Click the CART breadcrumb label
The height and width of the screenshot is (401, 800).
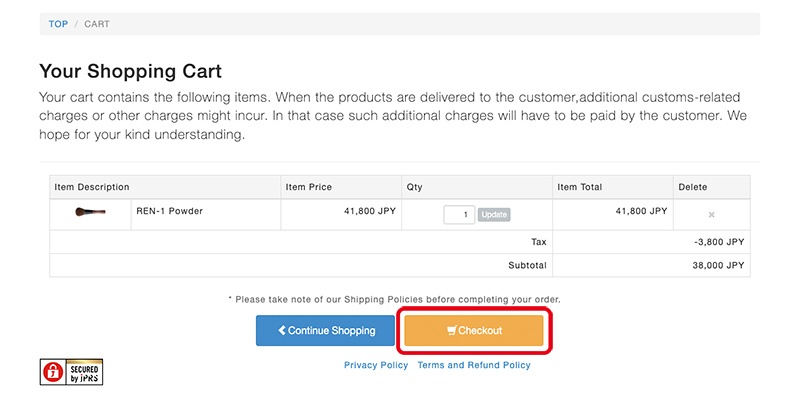pyautogui.click(x=97, y=24)
